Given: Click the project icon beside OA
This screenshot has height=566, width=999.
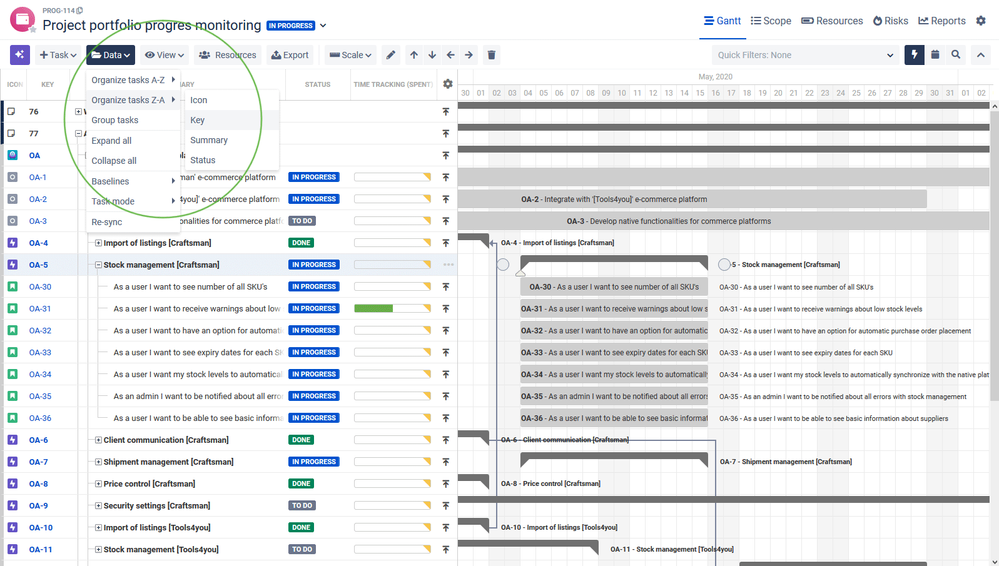Looking at the screenshot, I should (x=12, y=155).
